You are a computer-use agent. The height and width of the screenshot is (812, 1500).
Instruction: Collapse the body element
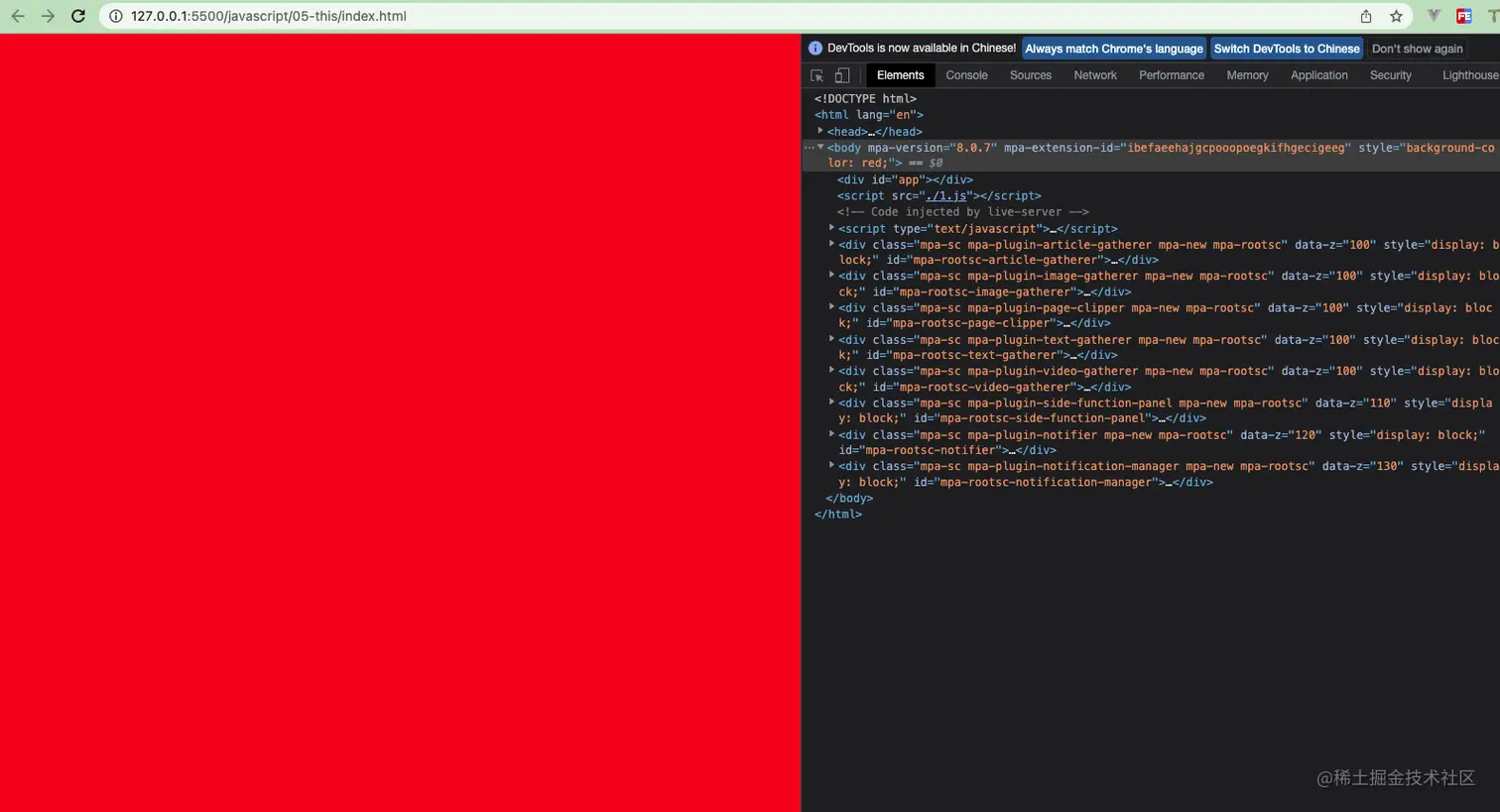(x=820, y=147)
